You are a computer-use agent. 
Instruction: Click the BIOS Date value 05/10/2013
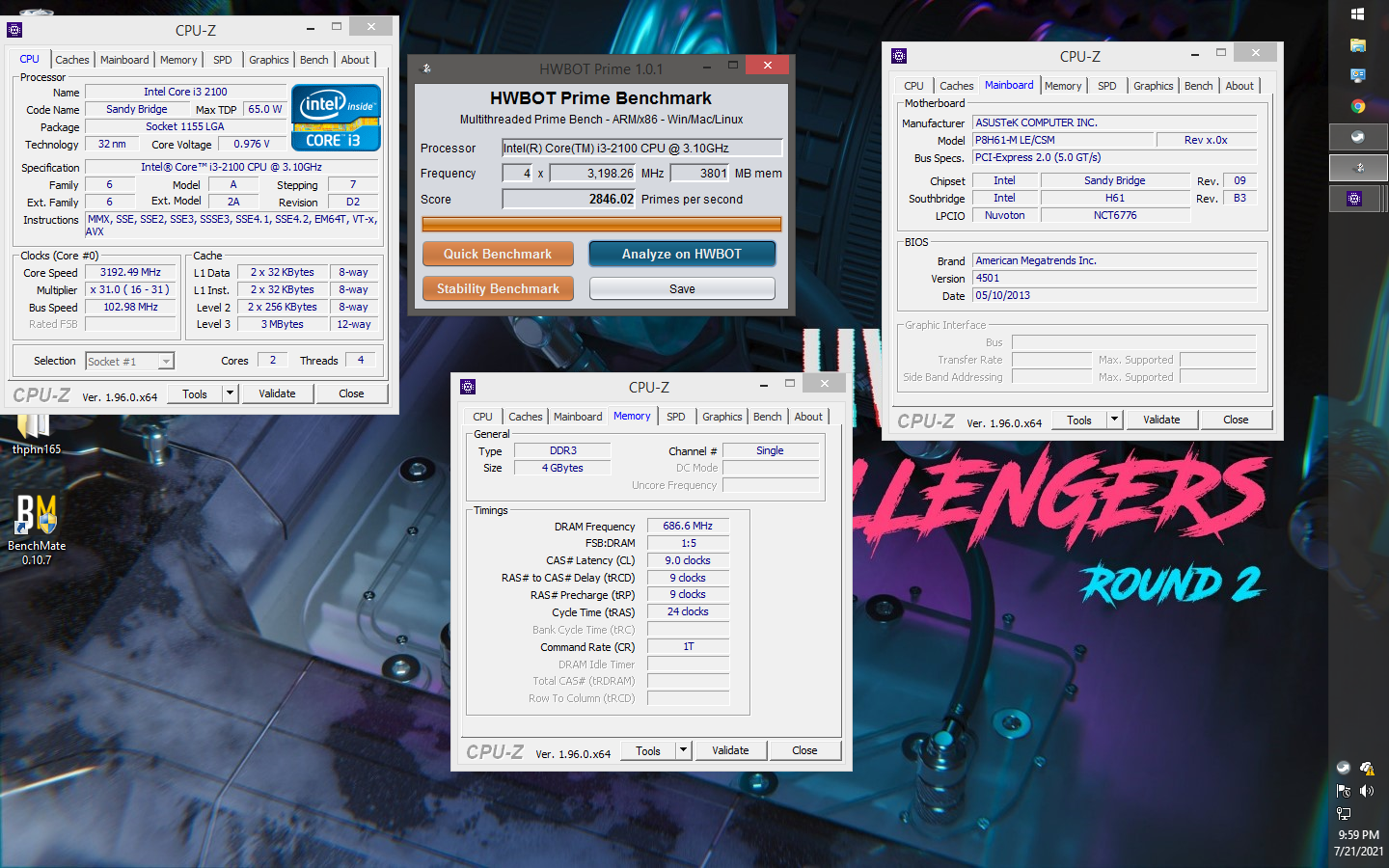[1114, 295]
